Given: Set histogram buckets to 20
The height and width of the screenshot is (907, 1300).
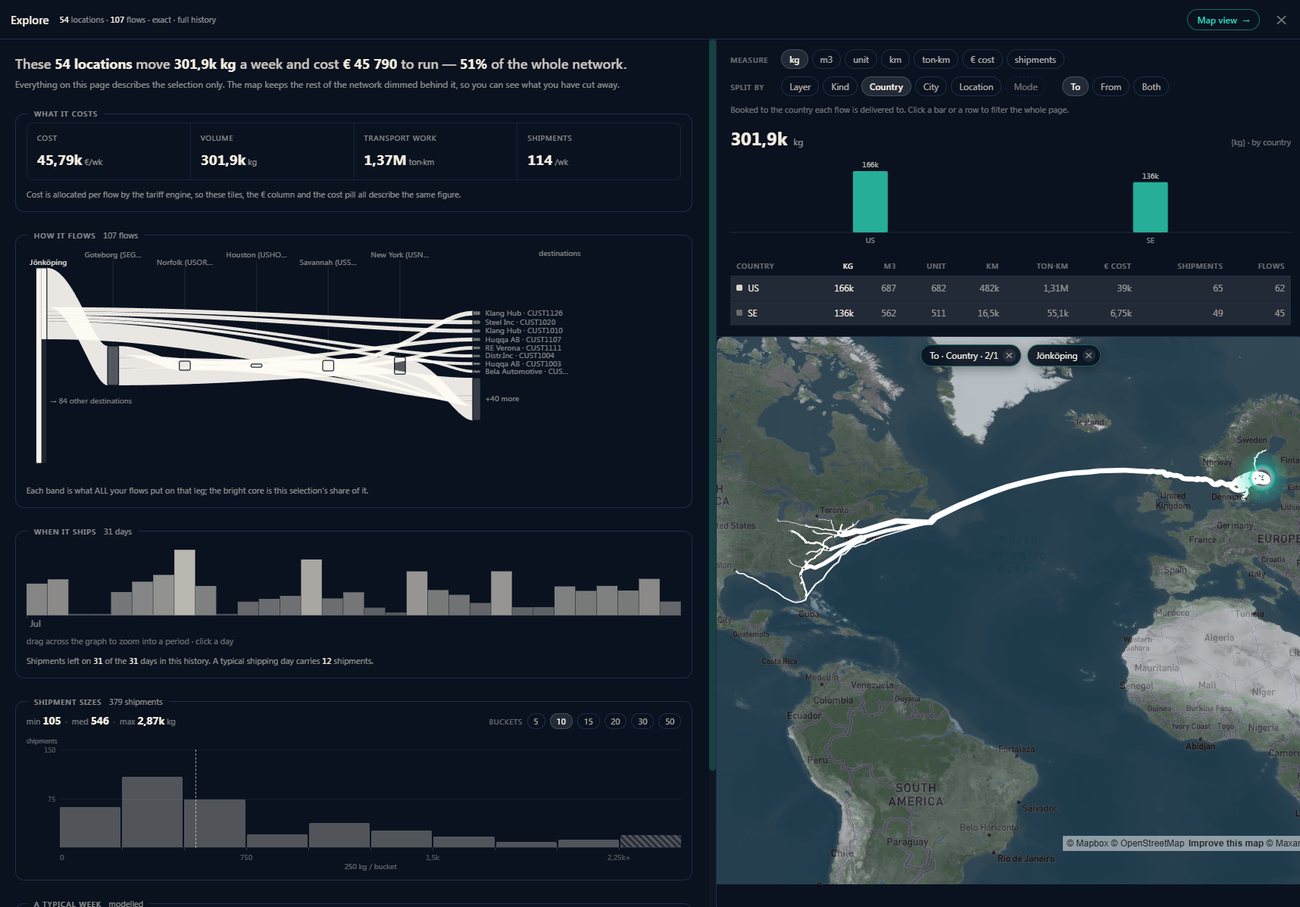Looking at the screenshot, I should click(x=615, y=721).
